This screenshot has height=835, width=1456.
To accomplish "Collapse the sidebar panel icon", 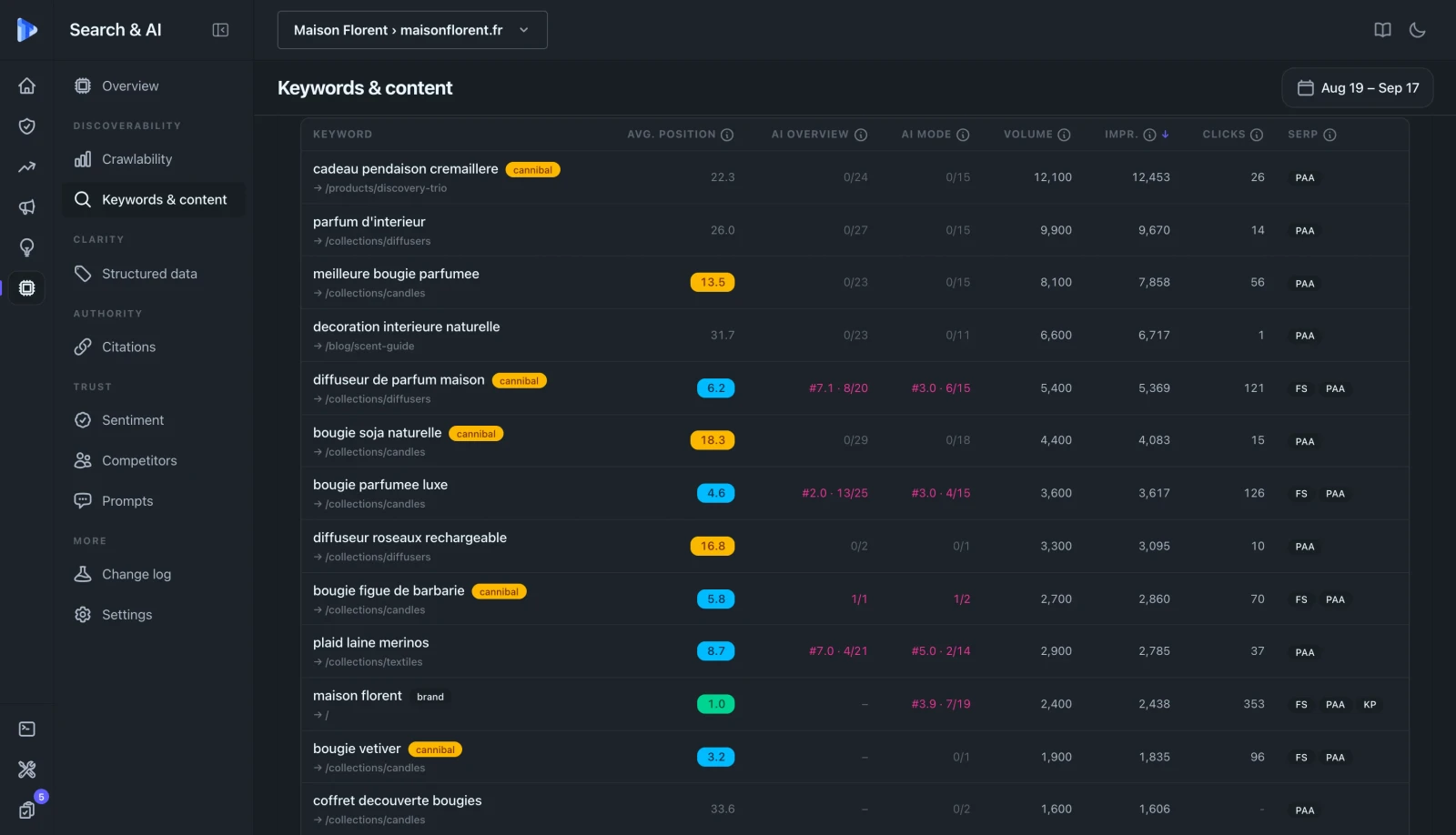I will coord(220,30).
